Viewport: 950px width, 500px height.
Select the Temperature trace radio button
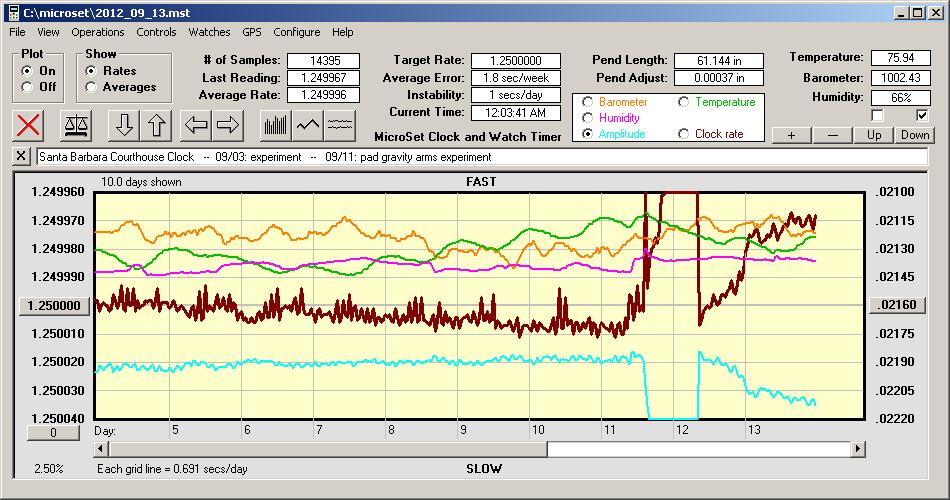pos(683,102)
